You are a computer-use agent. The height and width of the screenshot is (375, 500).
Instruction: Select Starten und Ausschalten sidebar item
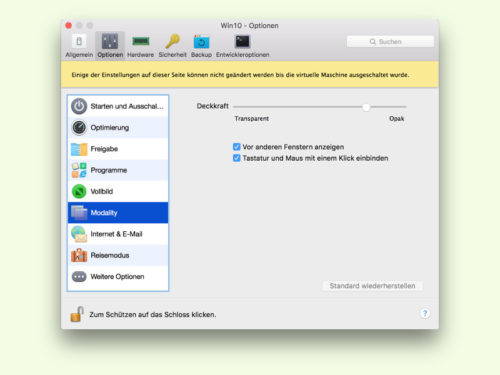click(x=118, y=106)
